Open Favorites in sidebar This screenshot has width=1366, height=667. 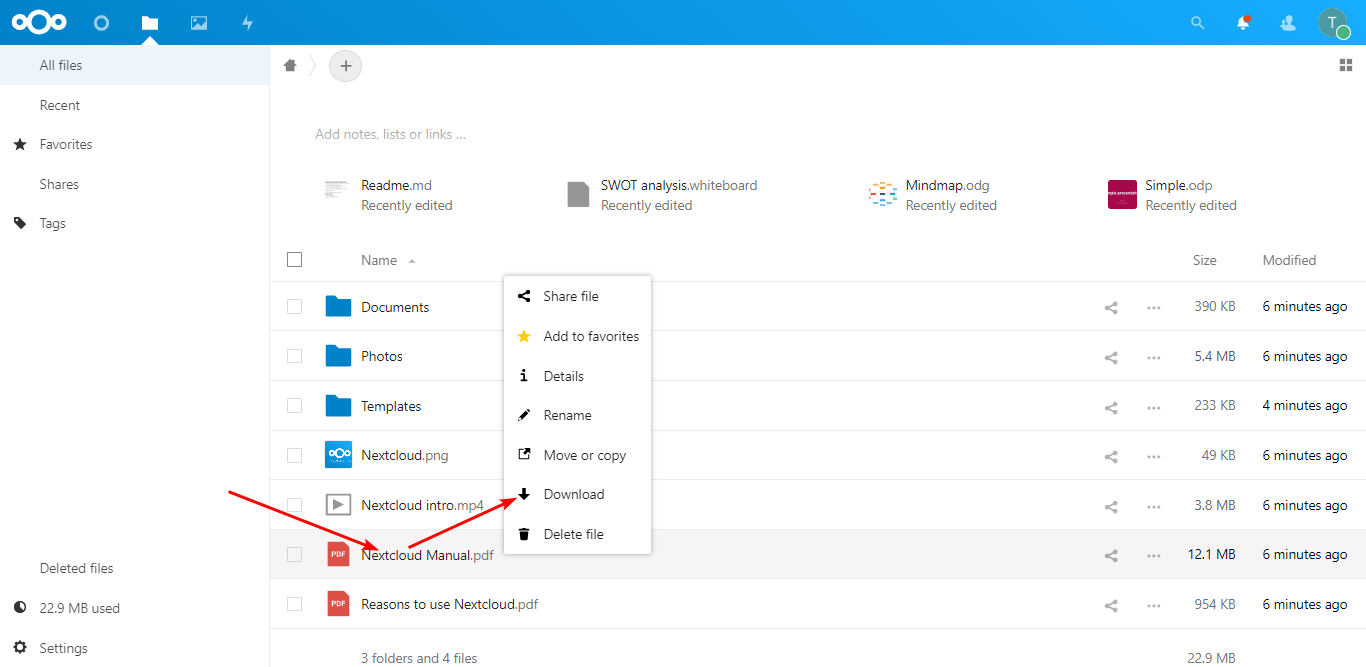click(x=134, y=144)
